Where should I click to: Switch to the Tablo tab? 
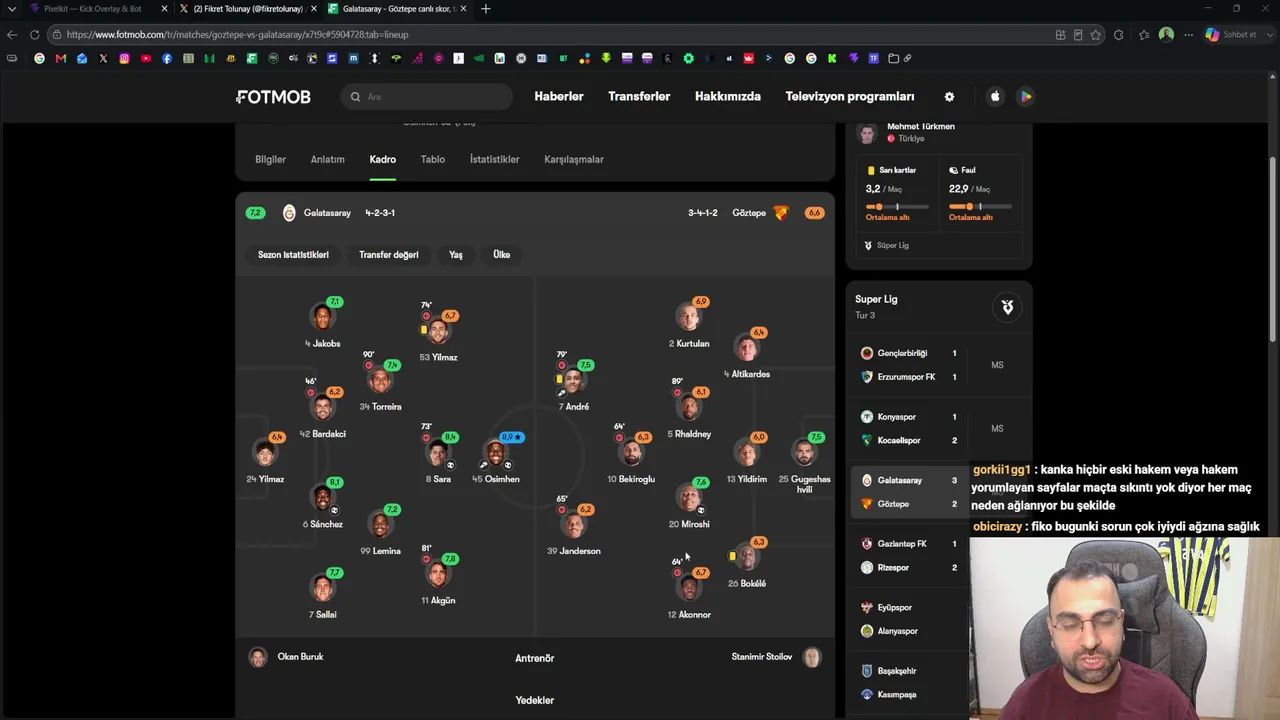[433, 159]
